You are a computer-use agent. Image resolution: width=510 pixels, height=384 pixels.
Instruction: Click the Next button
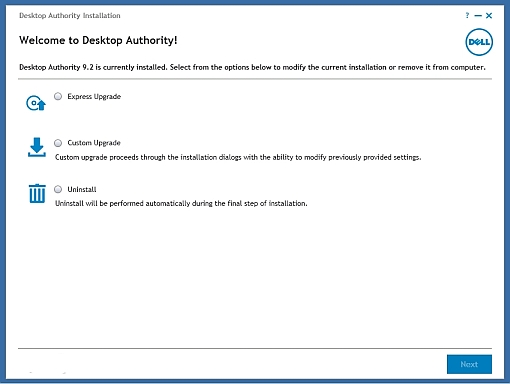point(469,364)
